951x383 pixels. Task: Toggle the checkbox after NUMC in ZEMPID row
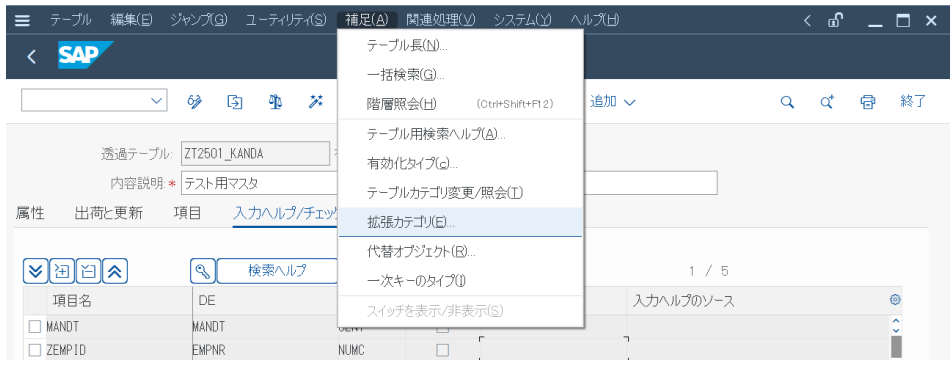click(x=443, y=350)
